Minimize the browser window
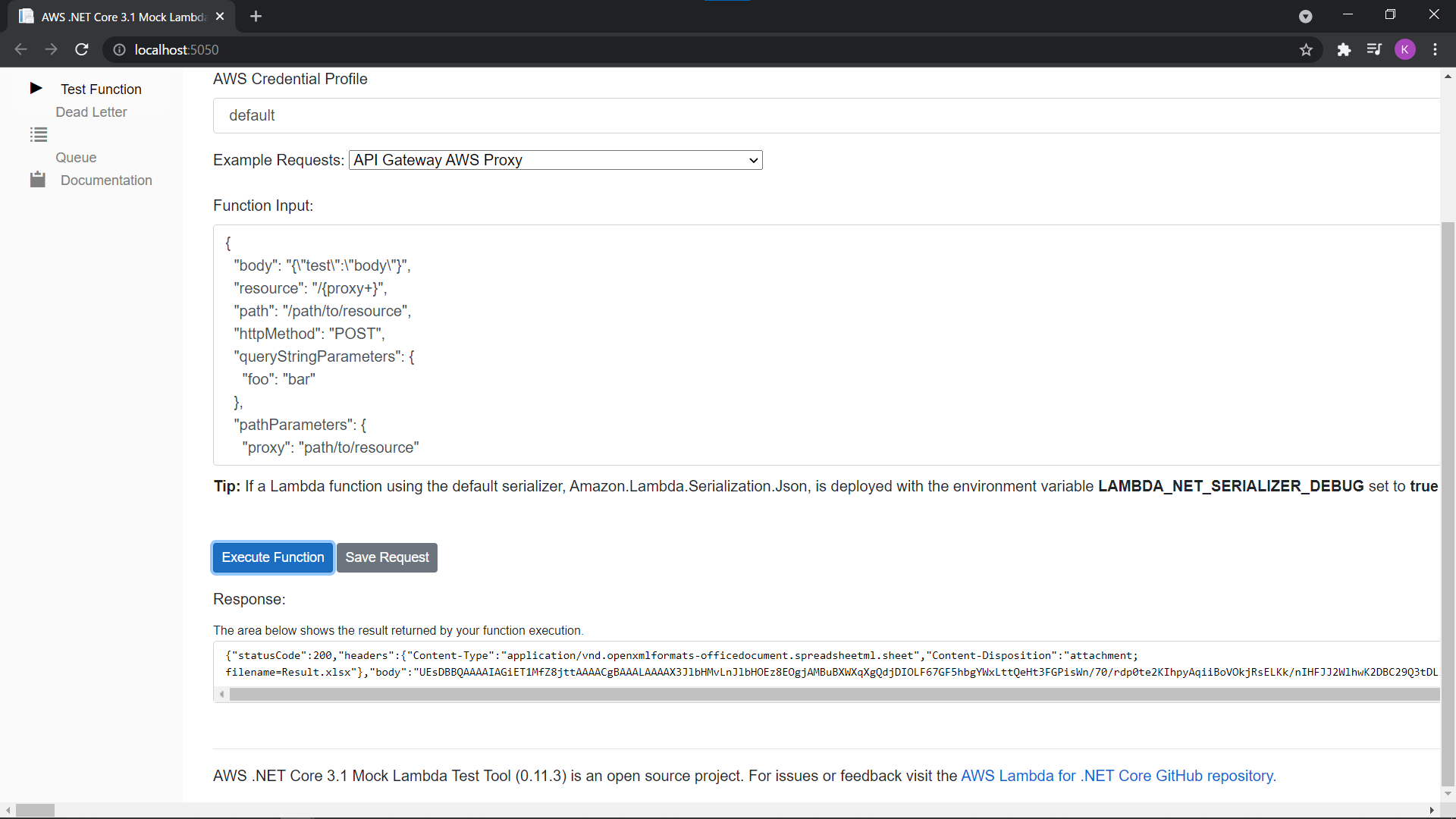 click(x=1348, y=15)
